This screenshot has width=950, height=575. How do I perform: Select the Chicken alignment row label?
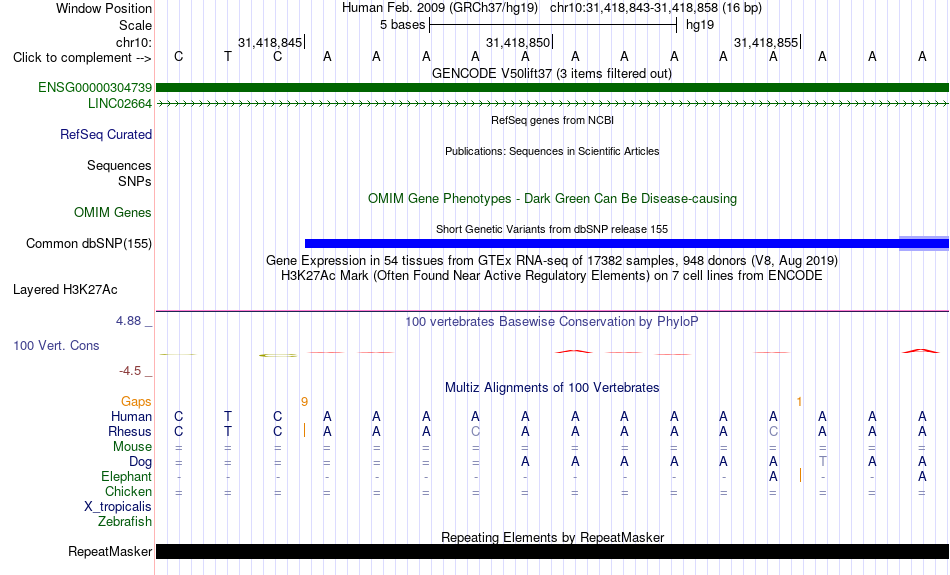(128, 491)
